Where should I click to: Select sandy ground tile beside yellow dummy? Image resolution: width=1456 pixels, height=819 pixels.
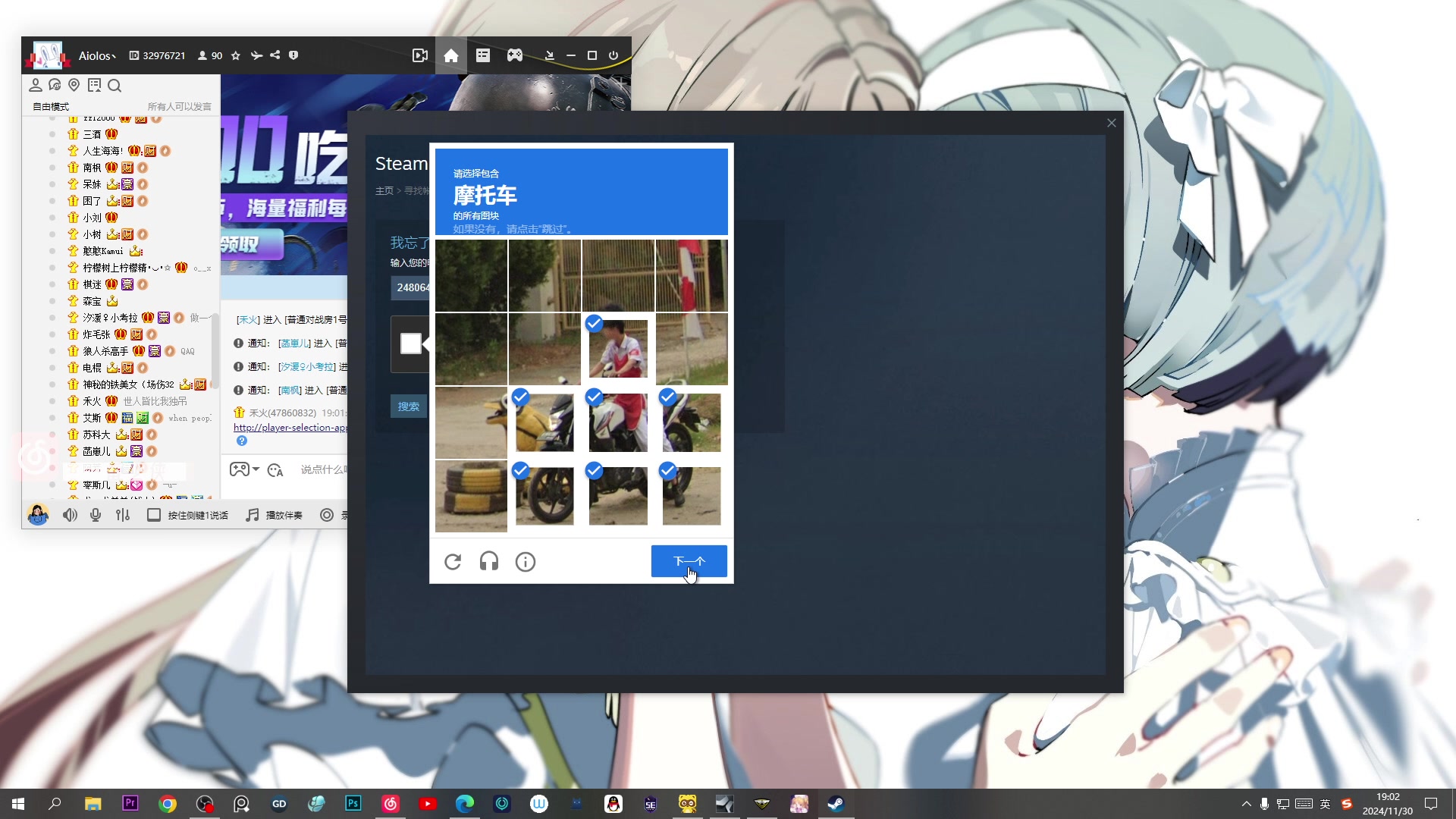pyautogui.click(x=471, y=422)
